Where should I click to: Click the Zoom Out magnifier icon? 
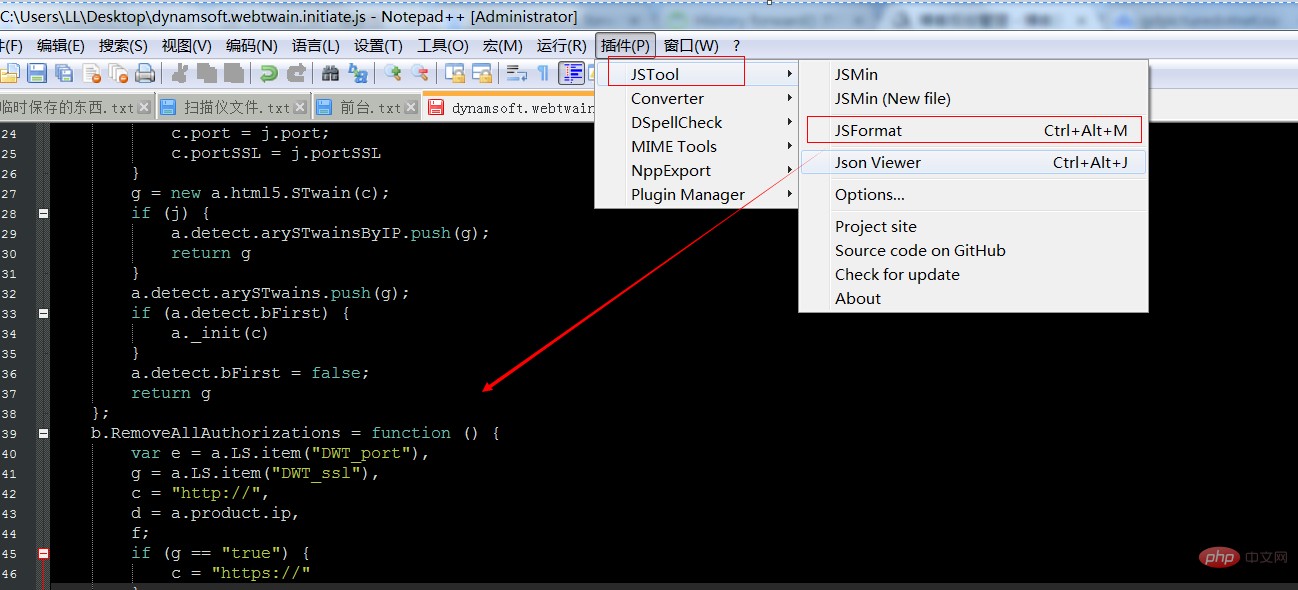click(420, 73)
